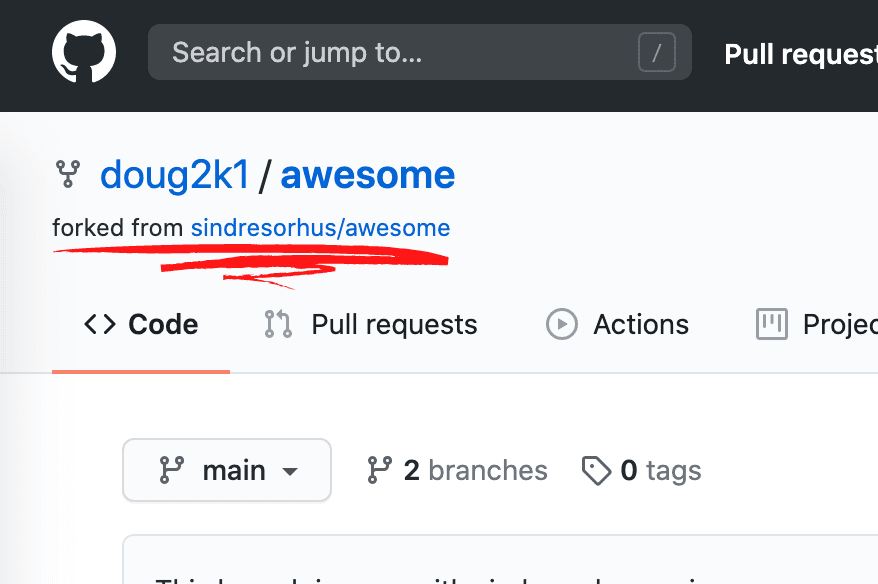878x584 pixels.
Task: Click the Pull requests tab icon
Action: point(276,324)
